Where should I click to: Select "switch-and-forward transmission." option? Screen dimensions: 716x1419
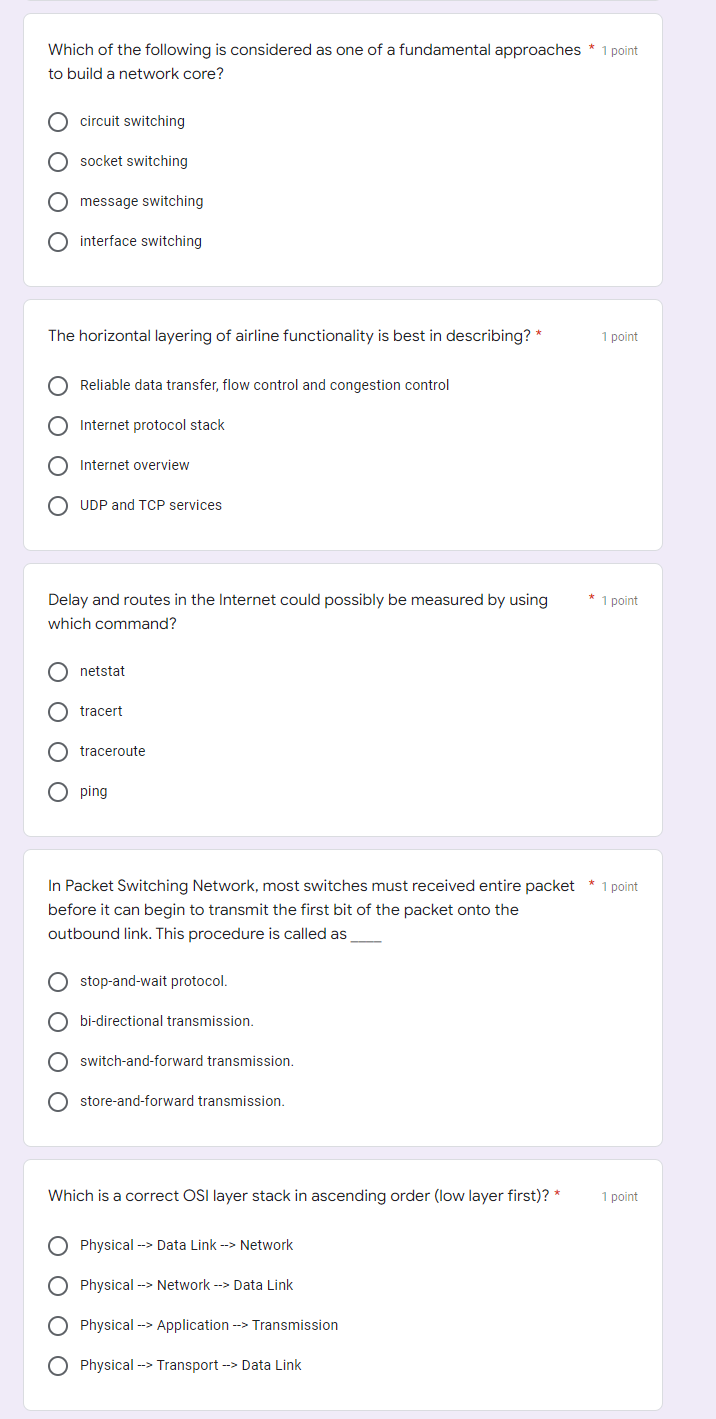(59, 1061)
